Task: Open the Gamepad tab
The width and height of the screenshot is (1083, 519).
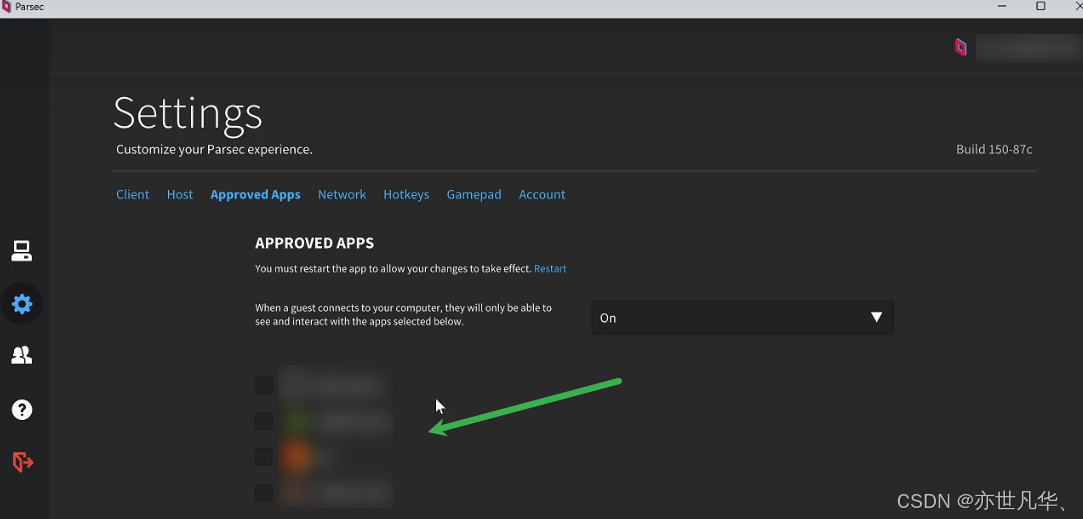Action: (x=474, y=194)
